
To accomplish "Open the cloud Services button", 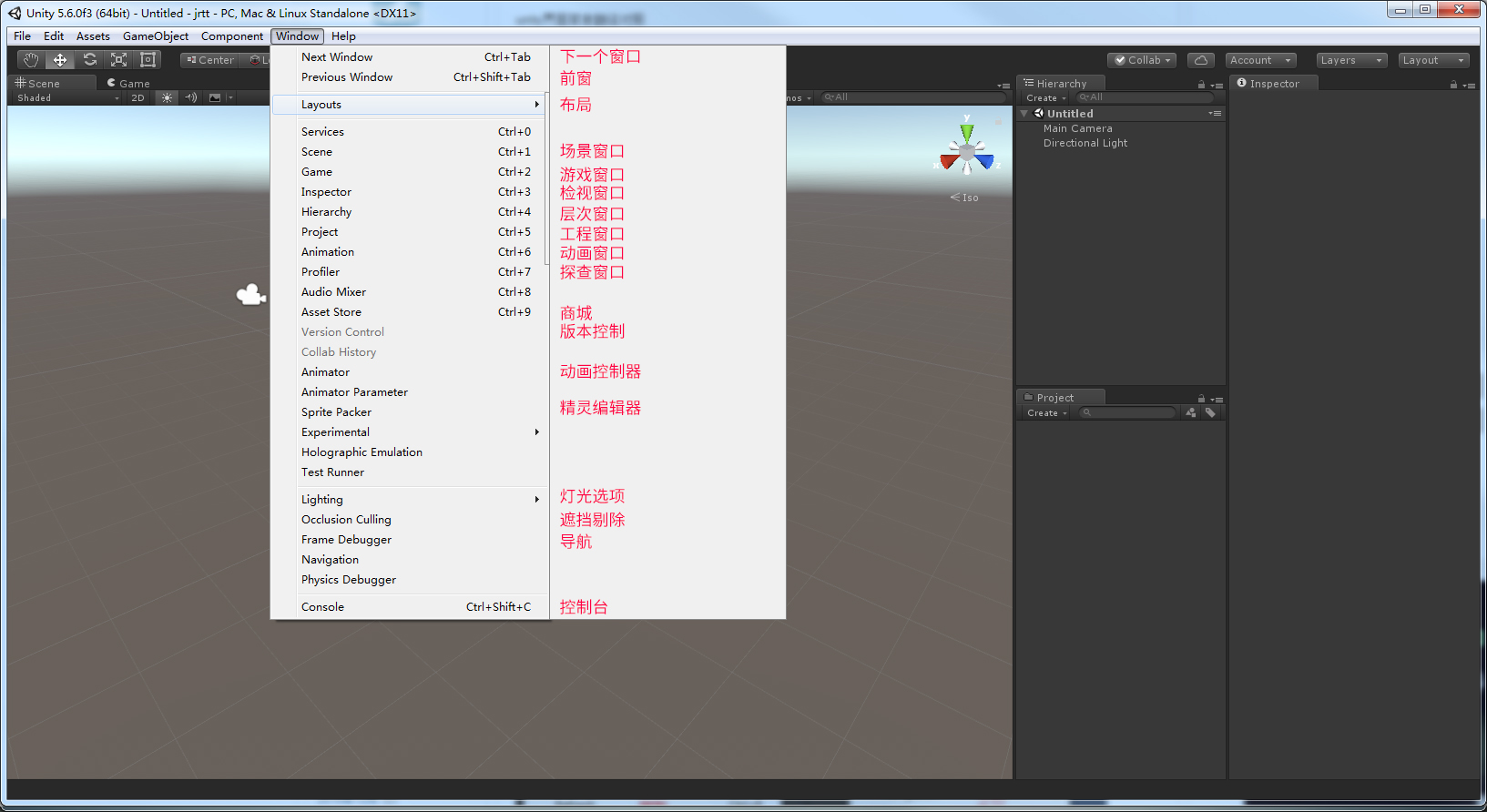I will pos(1201,60).
